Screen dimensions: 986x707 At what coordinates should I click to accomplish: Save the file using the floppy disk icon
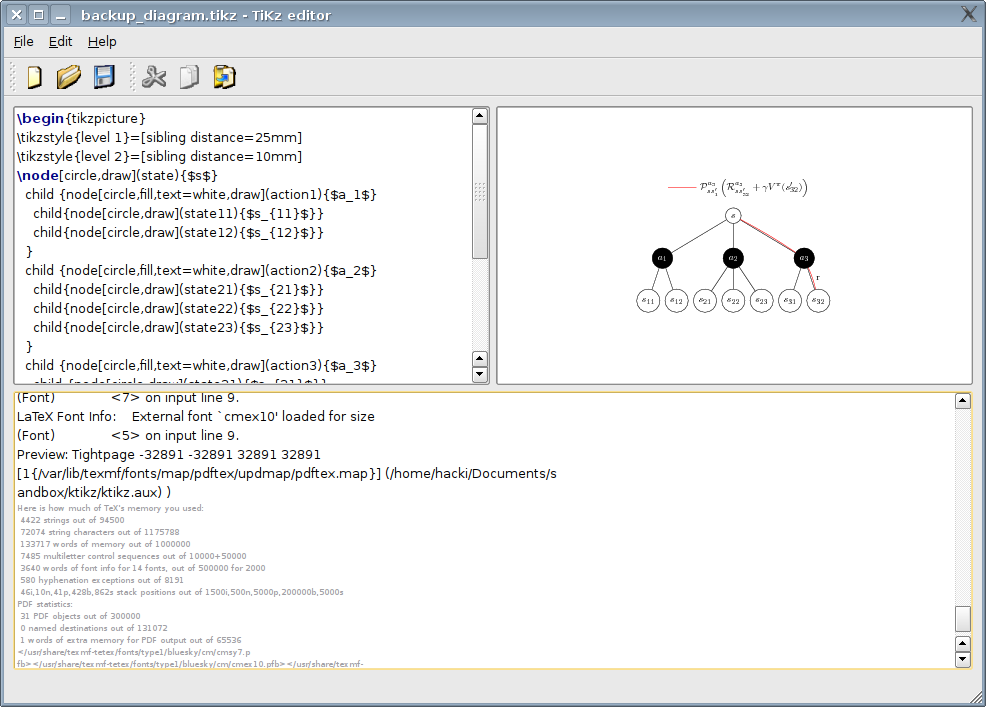(x=104, y=77)
